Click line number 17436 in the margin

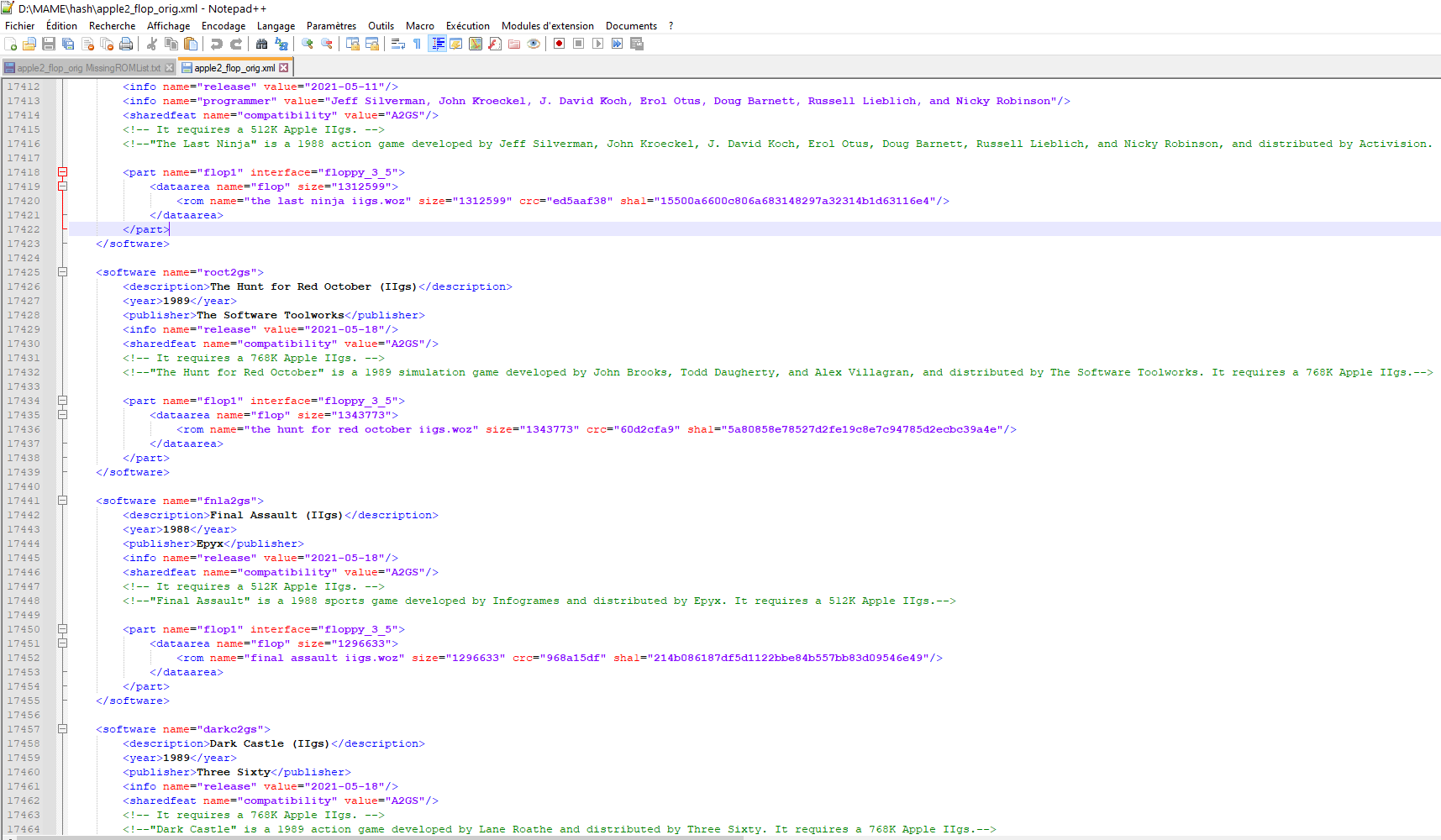(24, 429)
